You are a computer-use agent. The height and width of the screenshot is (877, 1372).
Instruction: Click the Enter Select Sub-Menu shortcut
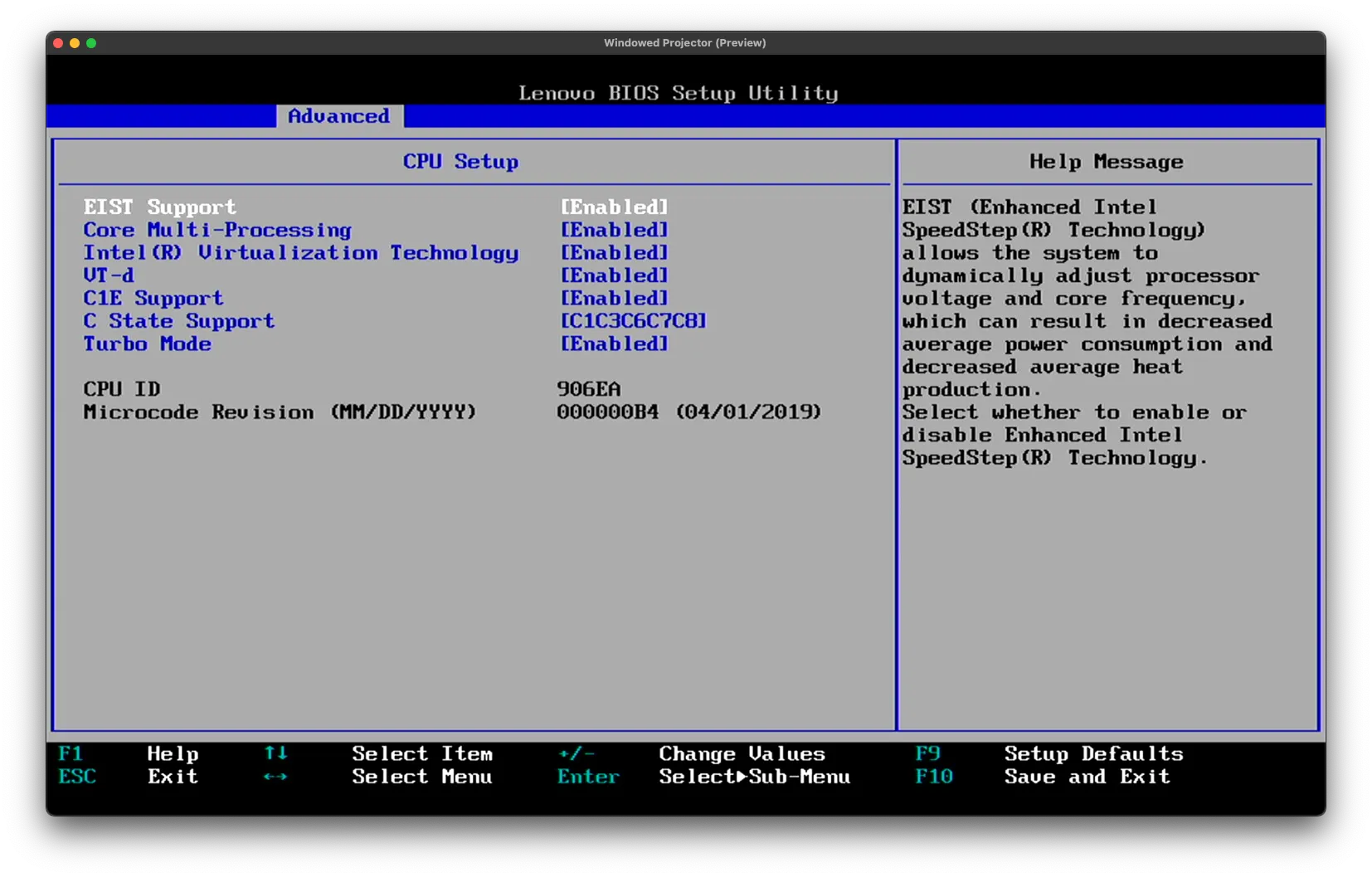click(703, 777)
